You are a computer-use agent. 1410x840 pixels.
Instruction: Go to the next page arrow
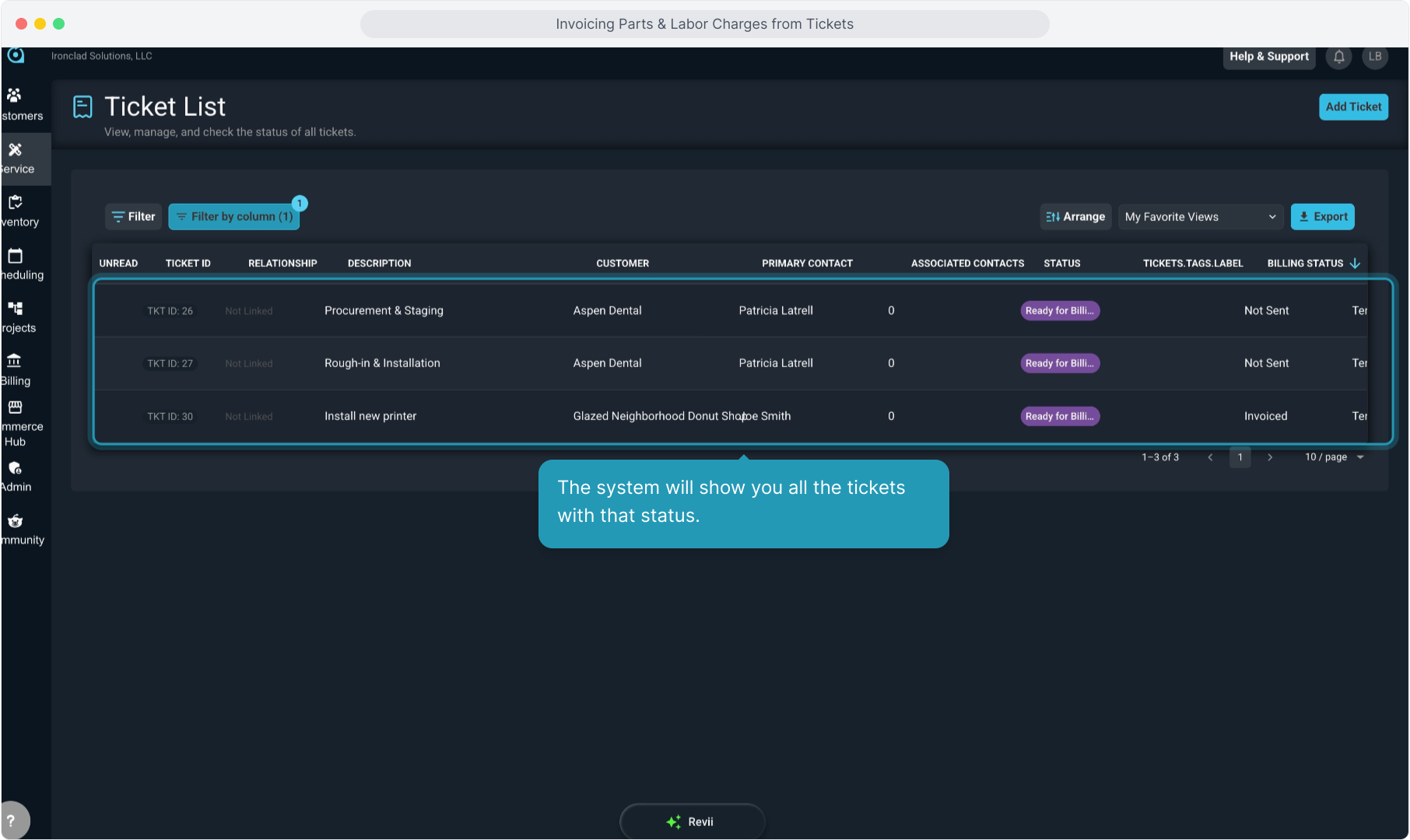(1270, 457)
